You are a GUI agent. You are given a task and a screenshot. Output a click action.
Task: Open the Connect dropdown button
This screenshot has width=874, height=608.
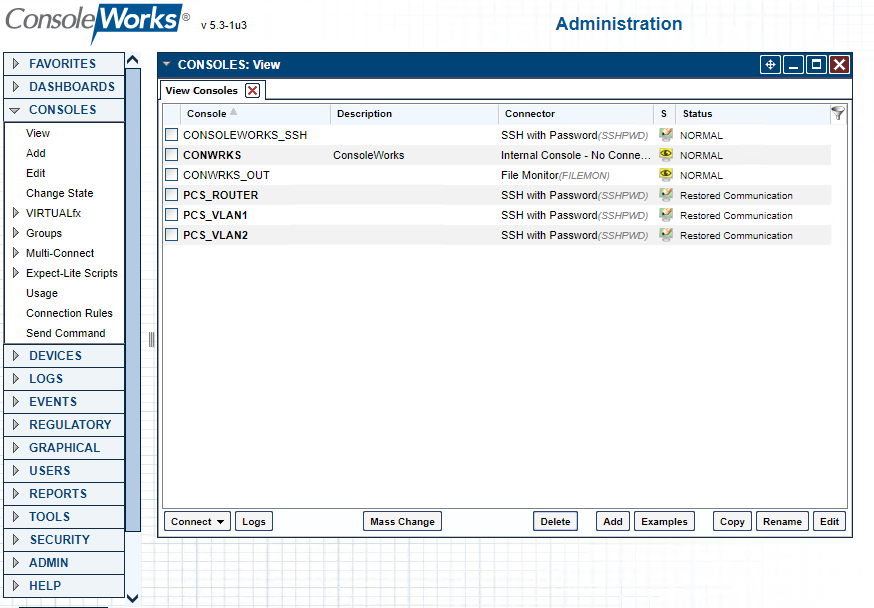pos(197,522)
